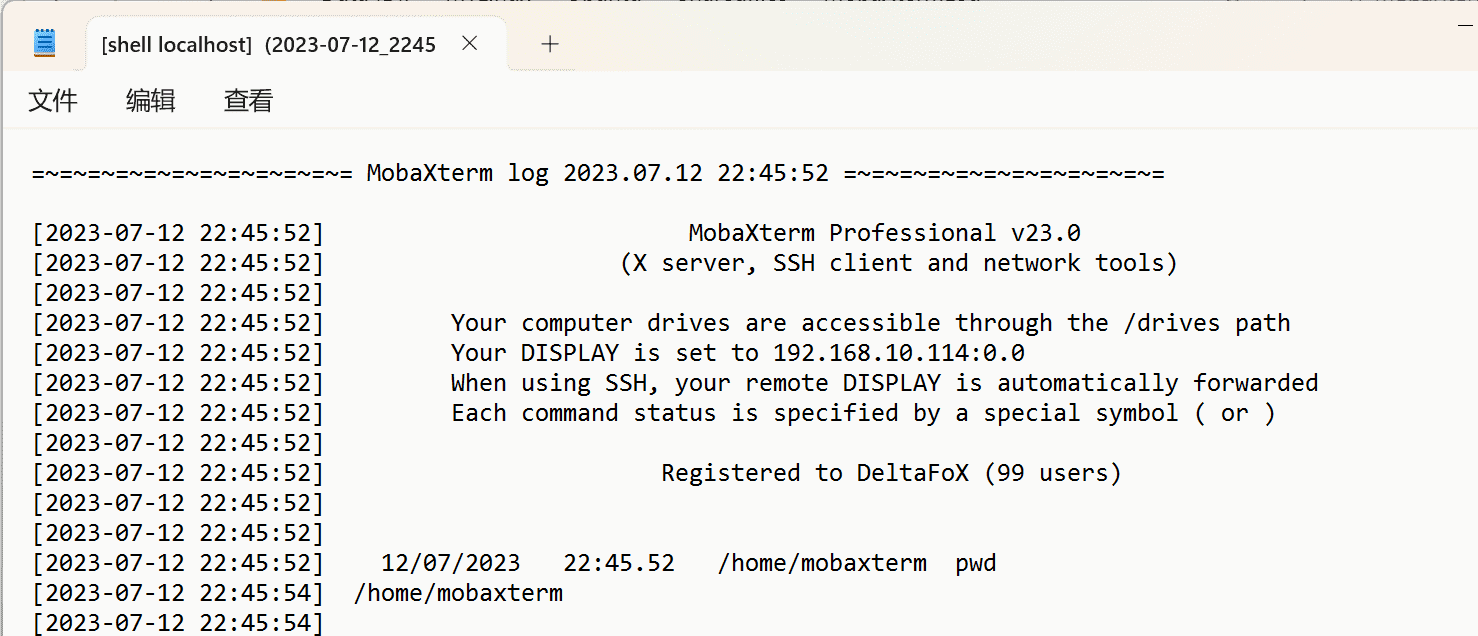Image resolution: width=1478 pixels, height=636 pixels.
Task: Open the 查看 menu
Action: click(248, 101)
